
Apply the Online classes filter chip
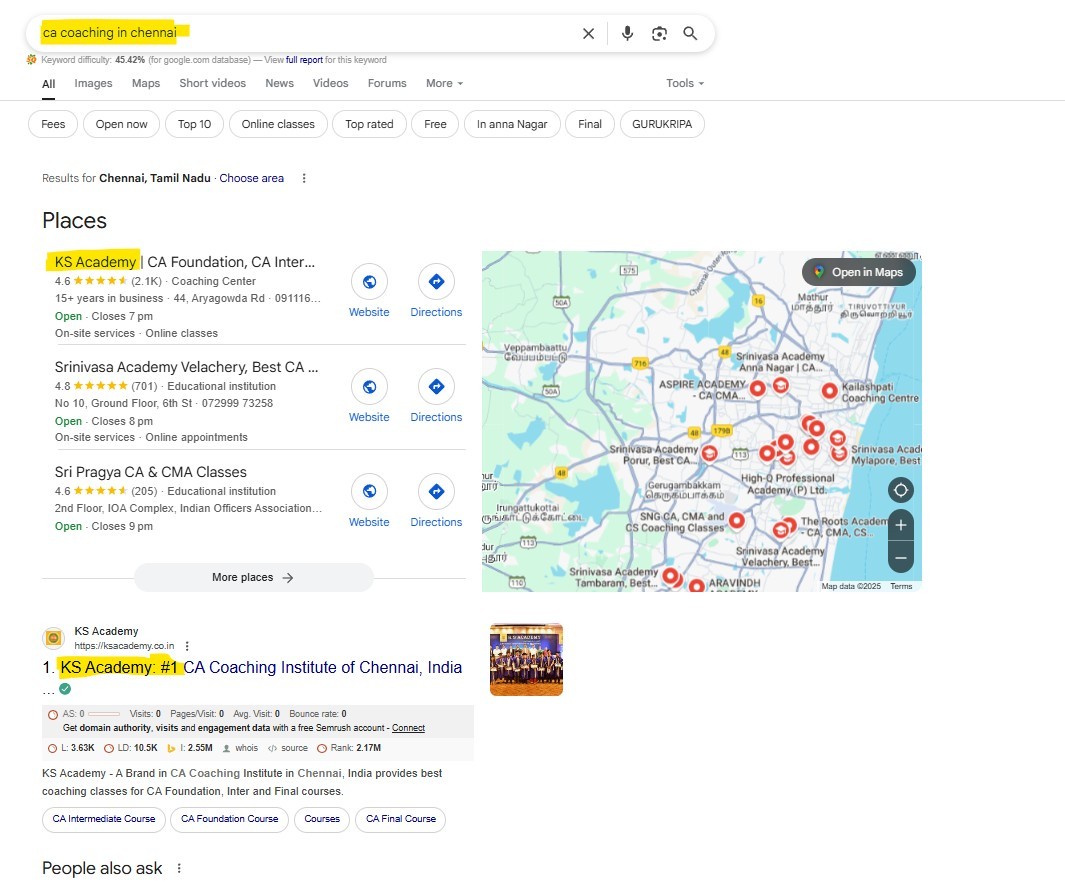(x=278, y=124)
